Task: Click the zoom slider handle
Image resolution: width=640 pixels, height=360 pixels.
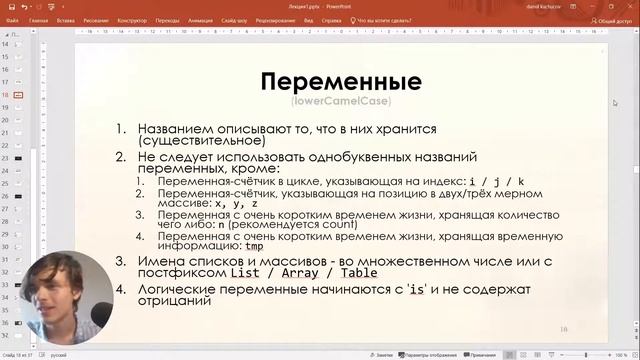Action: point(586,355)
